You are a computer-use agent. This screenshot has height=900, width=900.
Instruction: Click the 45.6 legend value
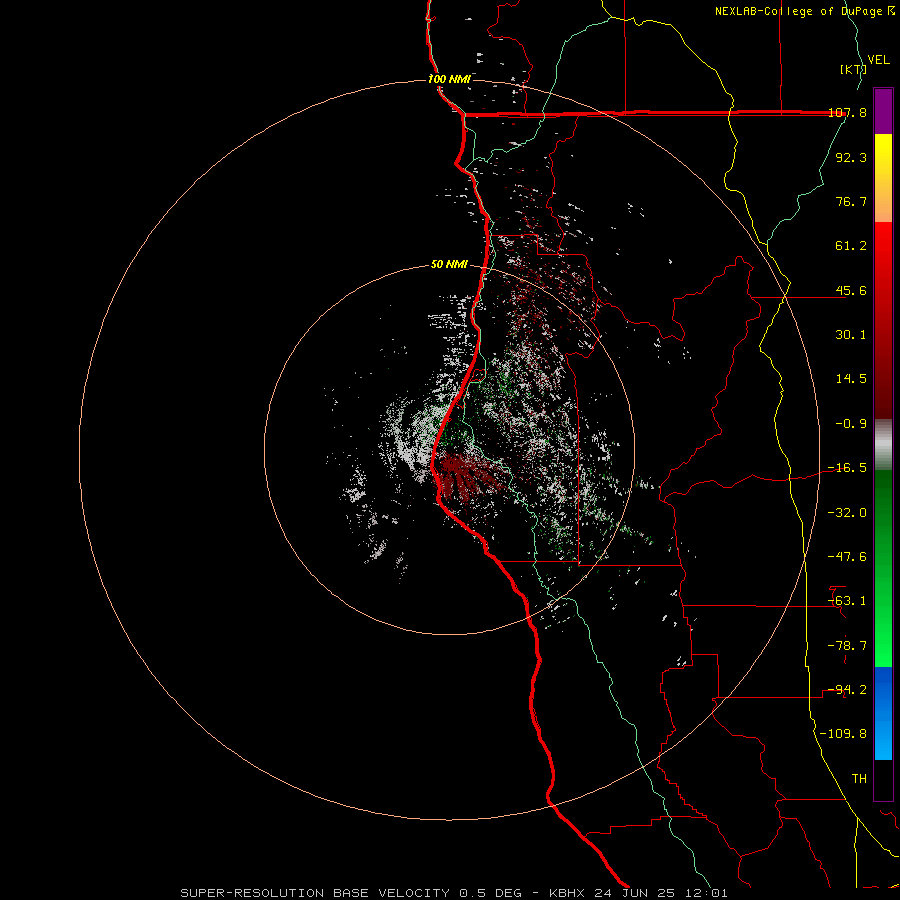851,290
